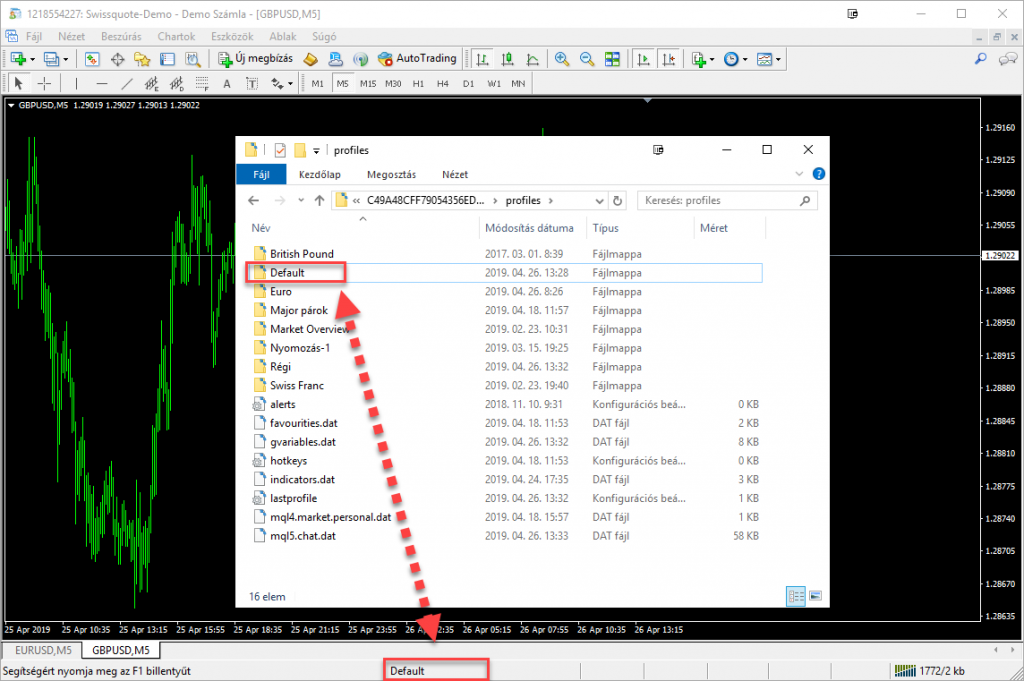Select the M1 timeframe
The height and width of the screenshot is (681, 1024).
click(x=317, y=84)
